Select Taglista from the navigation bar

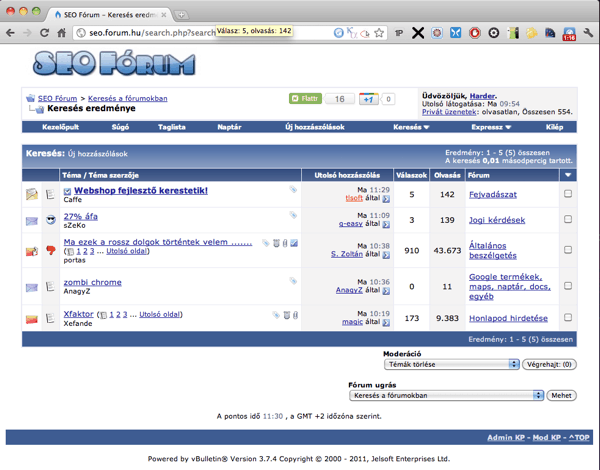coord(171,127)
